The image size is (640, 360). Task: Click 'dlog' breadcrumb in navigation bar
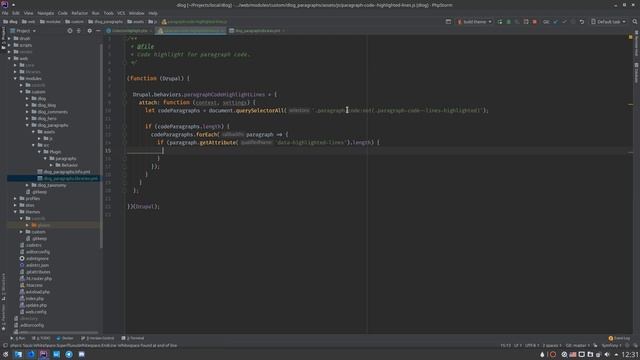(10, 22)
